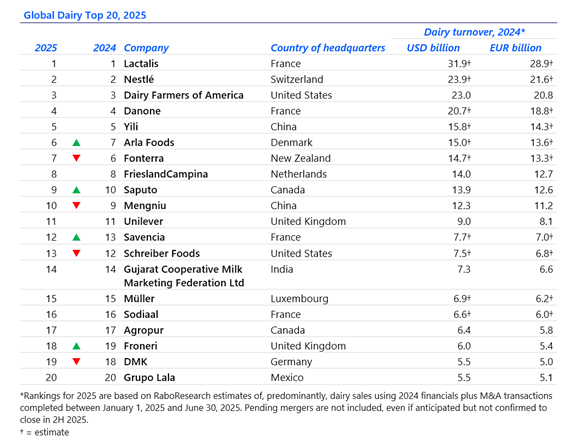
Task: Click the '† = estimate' footnote
Action: [44, 432]
